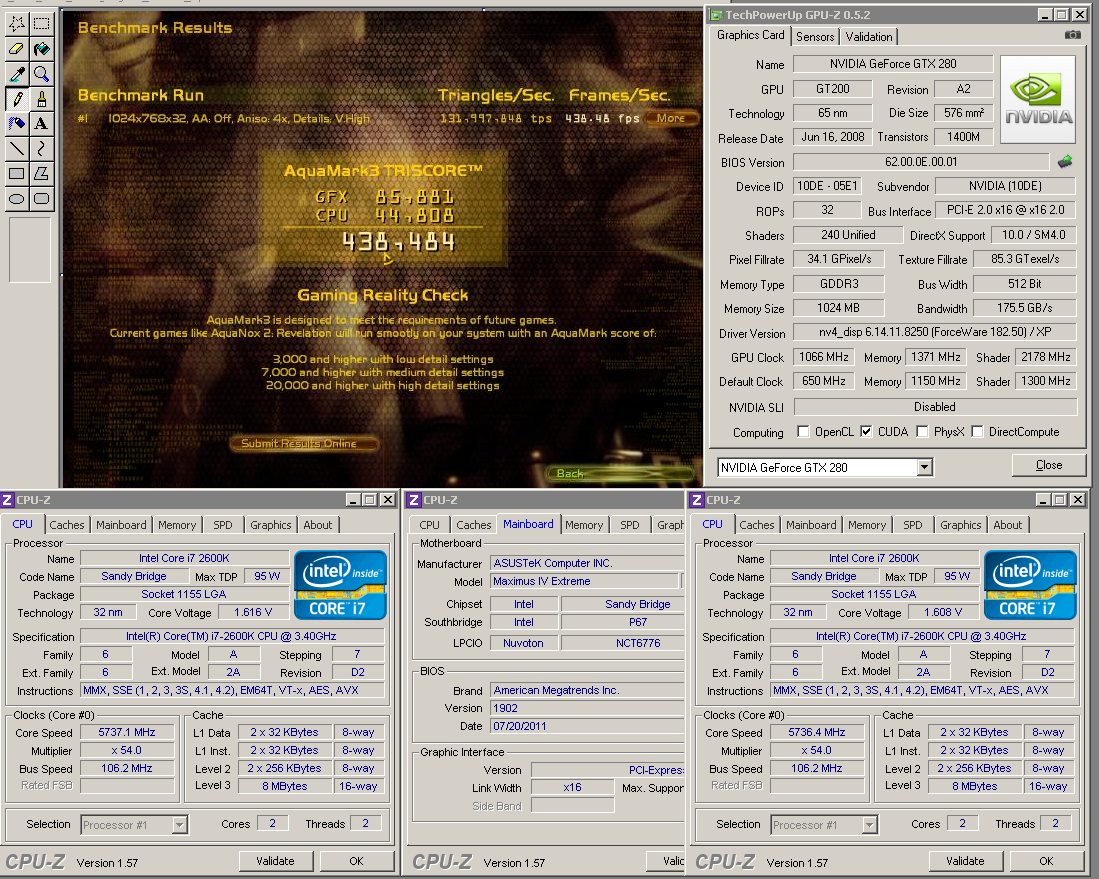Open Memory tab in middle CPU-Z window
1099x879 pixels.
coord(584,525)
